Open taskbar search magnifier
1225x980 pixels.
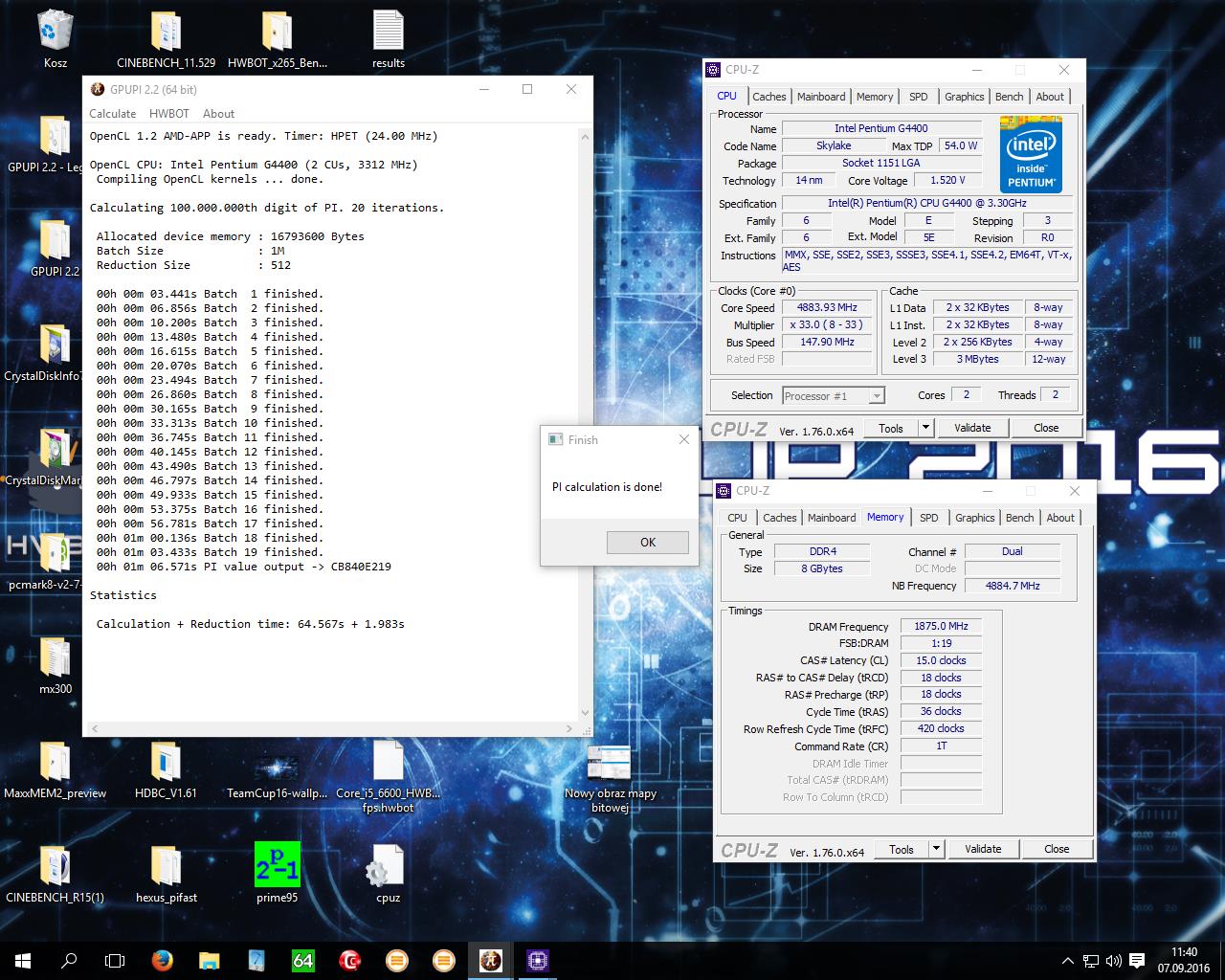pos(69,960)
